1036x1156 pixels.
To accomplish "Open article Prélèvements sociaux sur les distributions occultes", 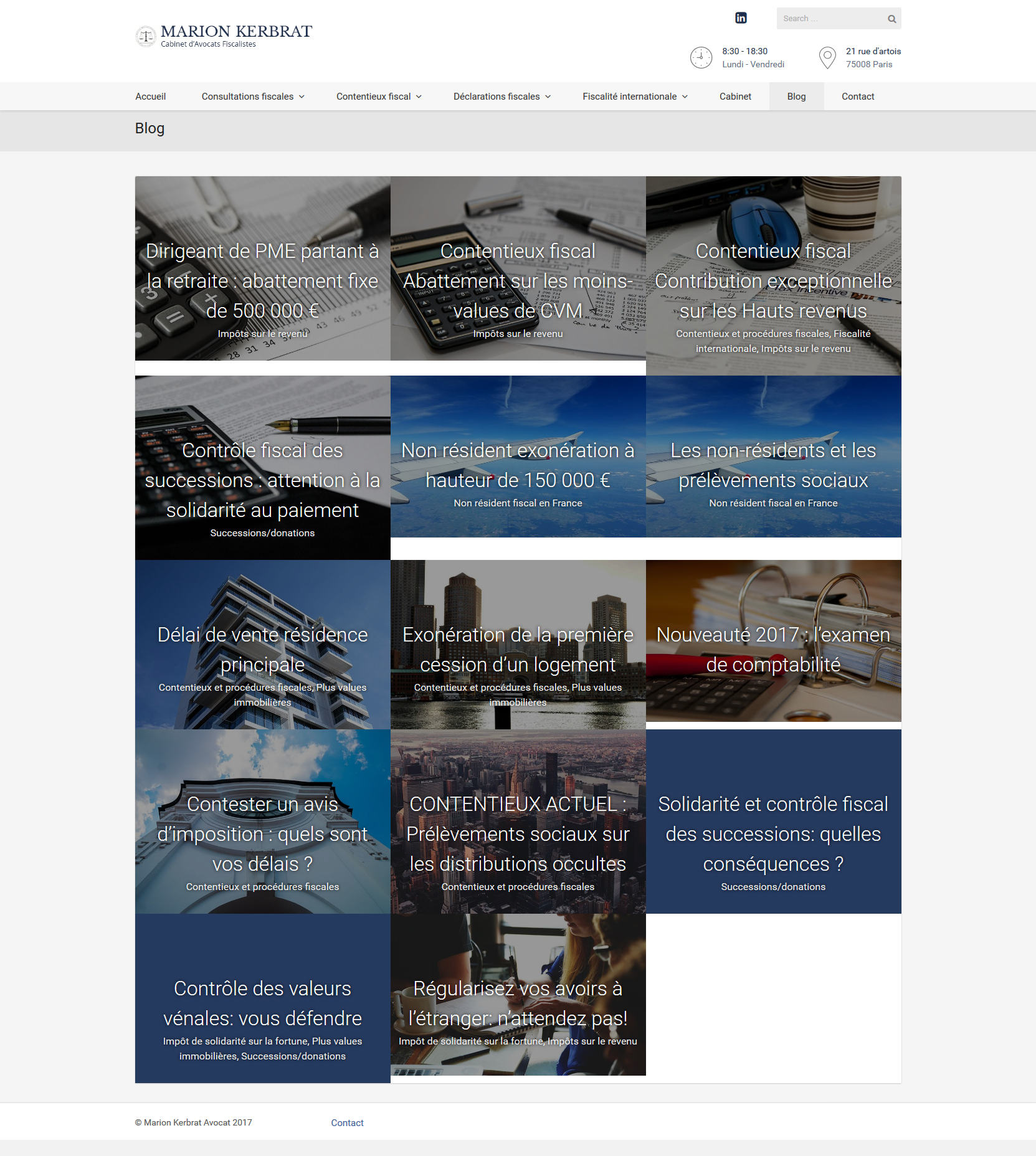I will click(518, 834).
